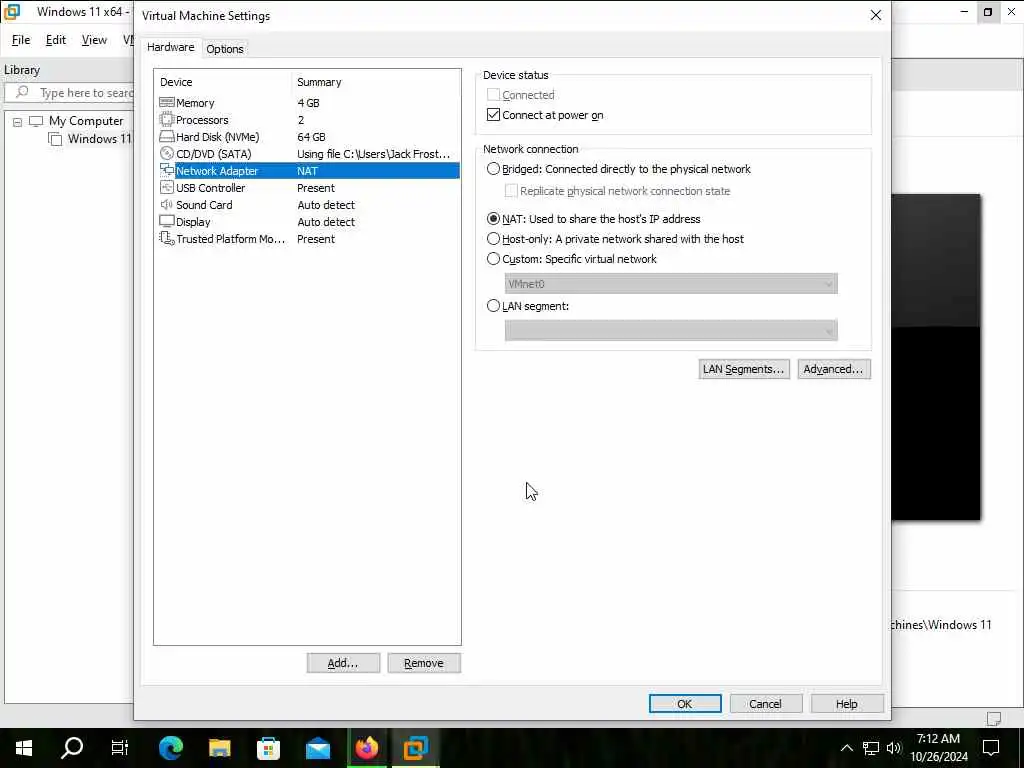
Task: Select LAN segment option
Action: click(x=493, y=306)
